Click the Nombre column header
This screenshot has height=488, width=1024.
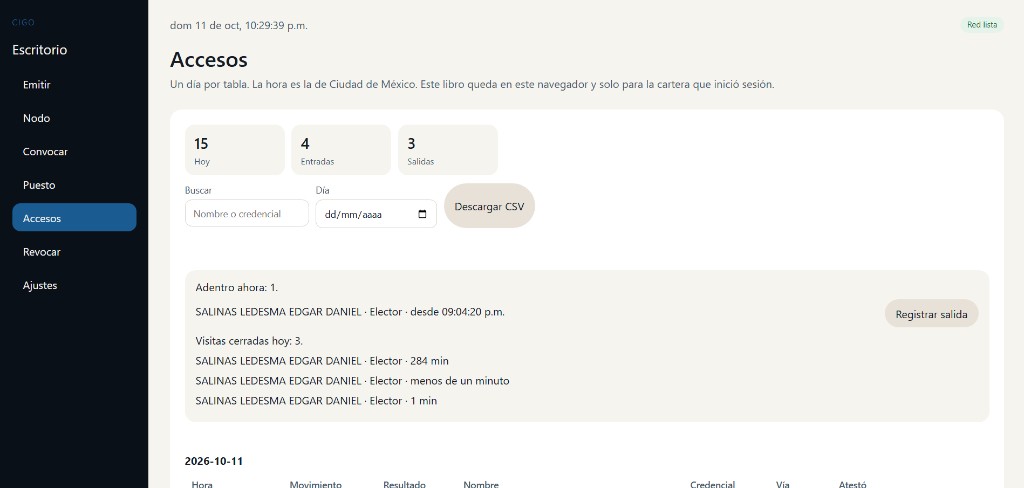pos(481,485)
